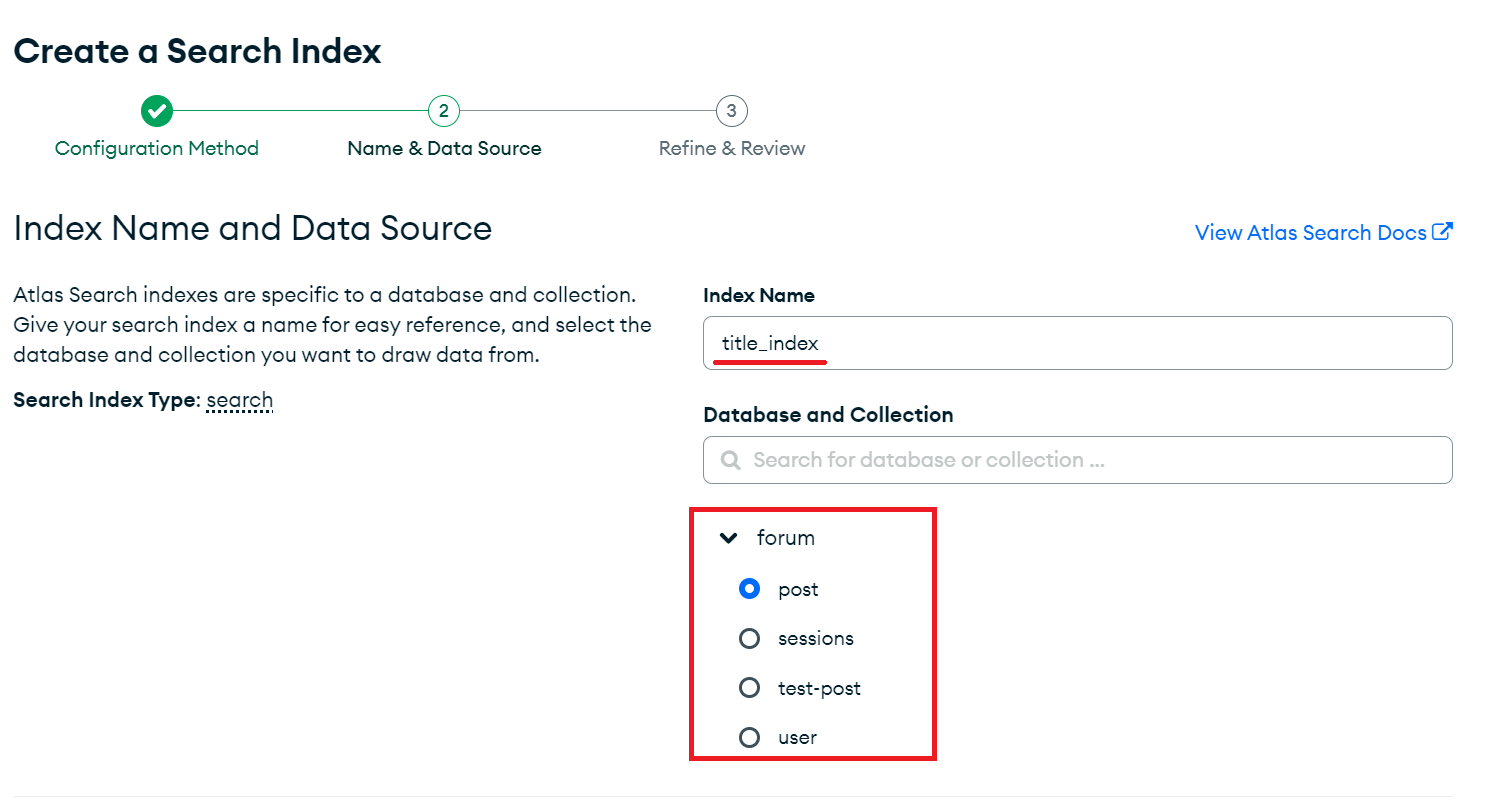Jump to Refine & Review step label
This screenshot has height=801, width=1499.
[732, 149]
